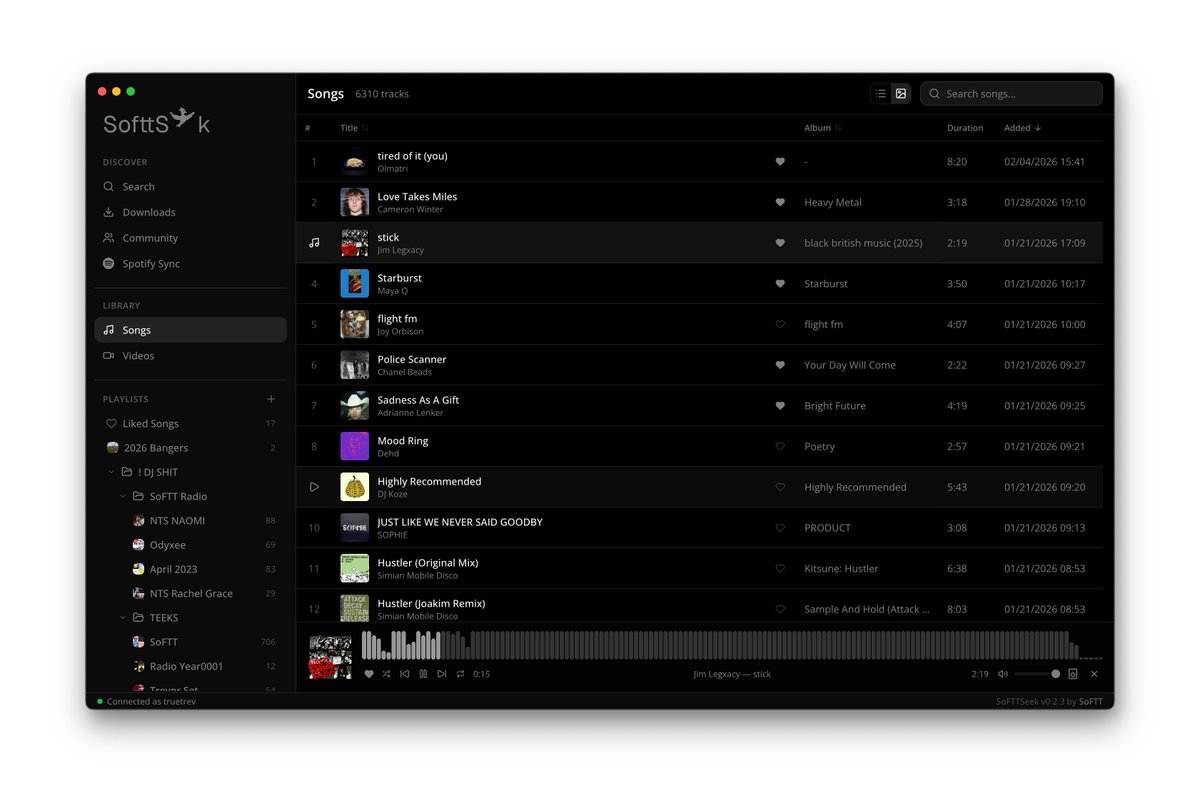This screenshot has width=1200, height=808.
Task: Seek within the waveform progress bar
Action: point(731,645)
